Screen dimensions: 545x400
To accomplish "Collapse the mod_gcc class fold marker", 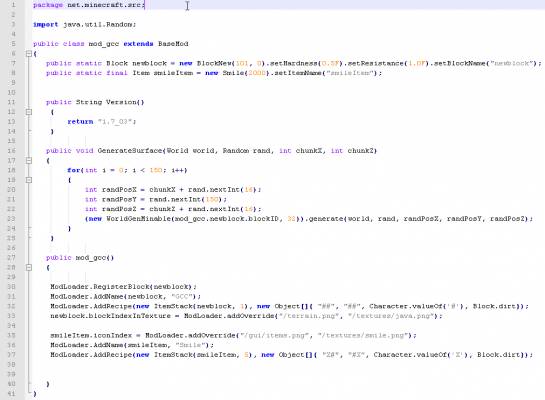I will point(29,54).
